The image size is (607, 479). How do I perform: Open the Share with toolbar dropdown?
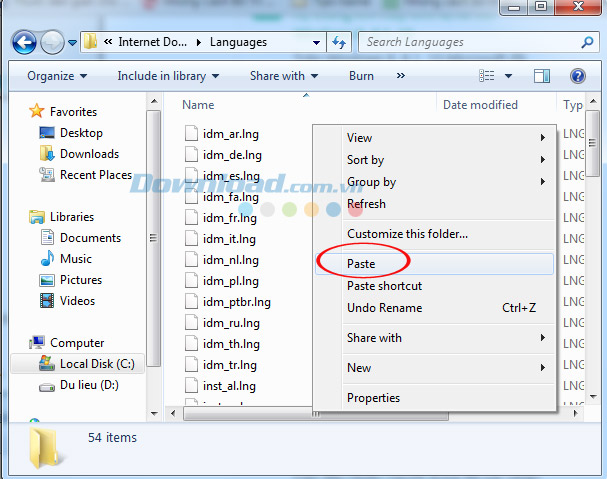pyautogui.click(x=284, y=76)
